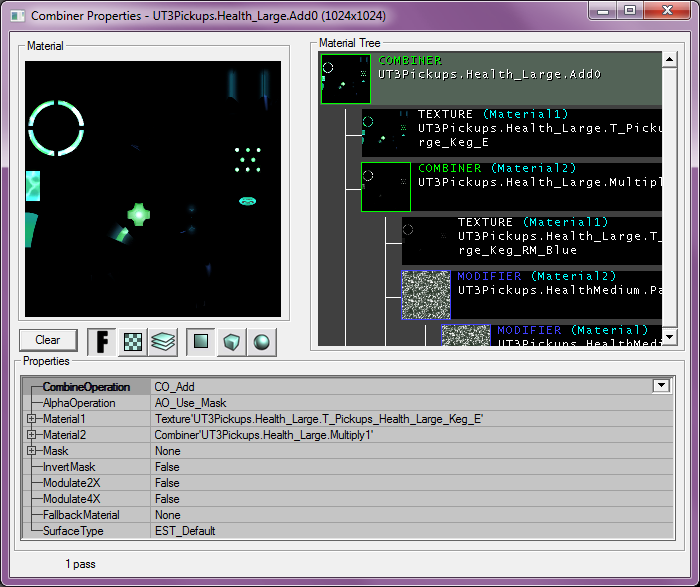Expand the Material1 property row
Viewport: 700px width, 587px height.
(32, 419)
